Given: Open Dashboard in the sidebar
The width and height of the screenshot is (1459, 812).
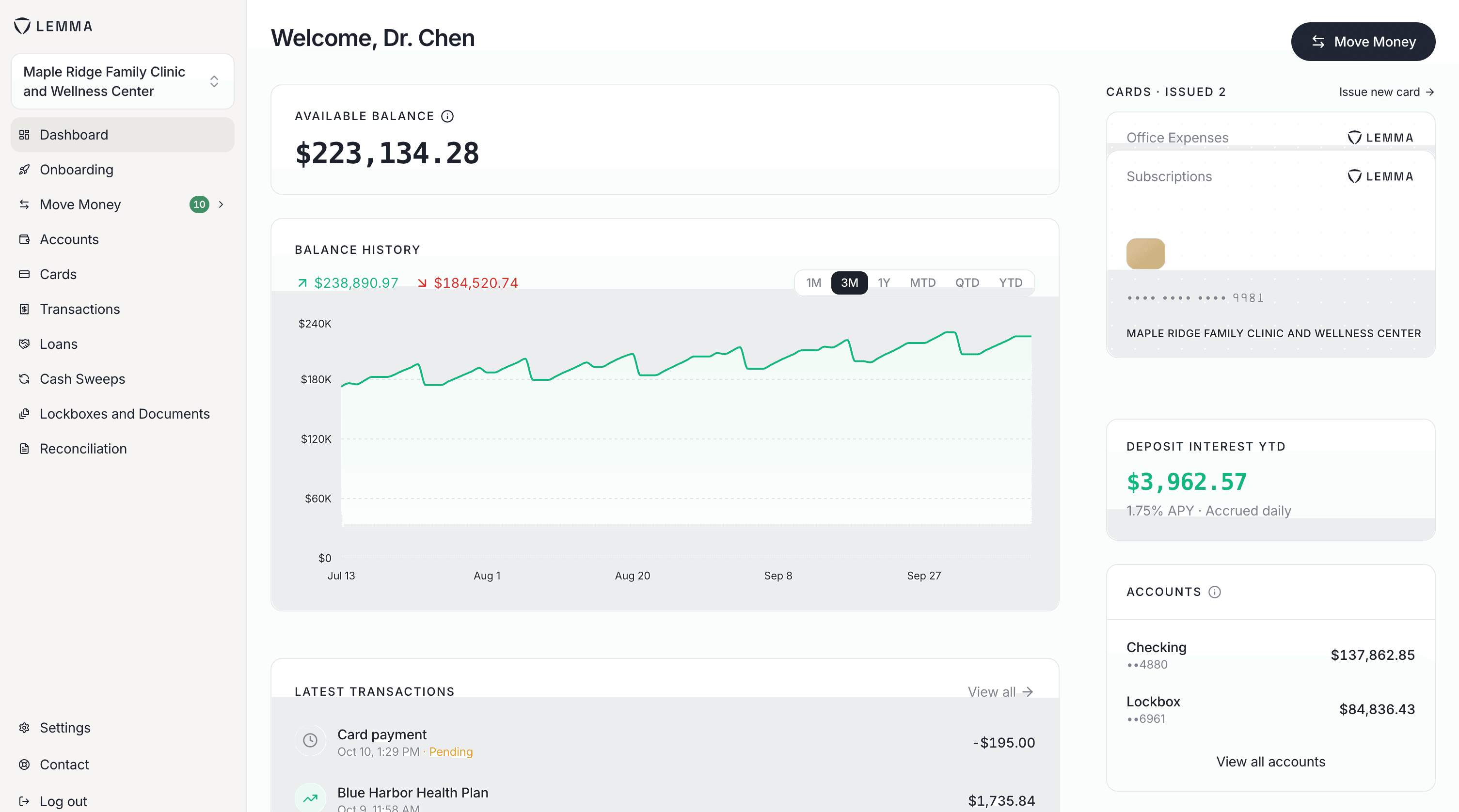Looking at the screenshot, I should pyautogui.click(x=122, y=135).
